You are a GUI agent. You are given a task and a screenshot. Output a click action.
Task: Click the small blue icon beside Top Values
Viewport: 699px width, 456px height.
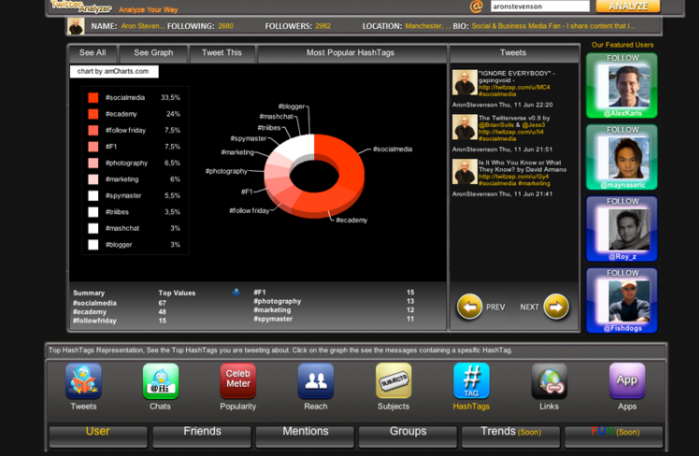tap(236, 292)
